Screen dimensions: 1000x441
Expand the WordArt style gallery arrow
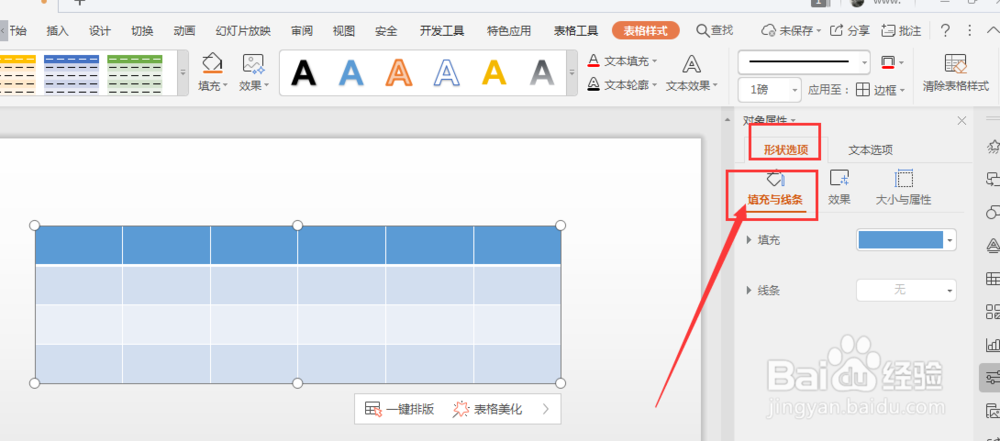click(571, 73)
